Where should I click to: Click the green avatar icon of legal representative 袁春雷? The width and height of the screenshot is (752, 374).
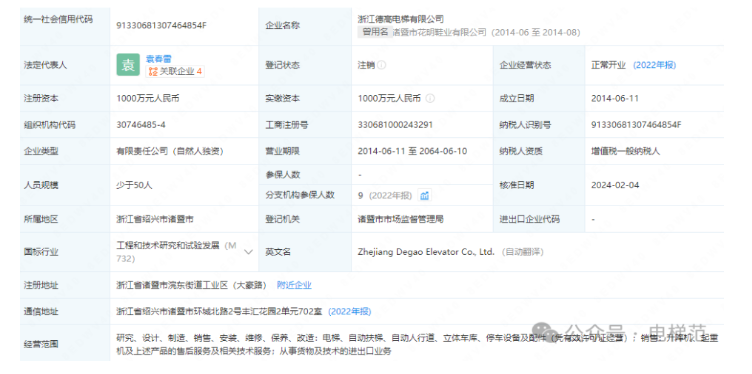(x=128, y=65)
